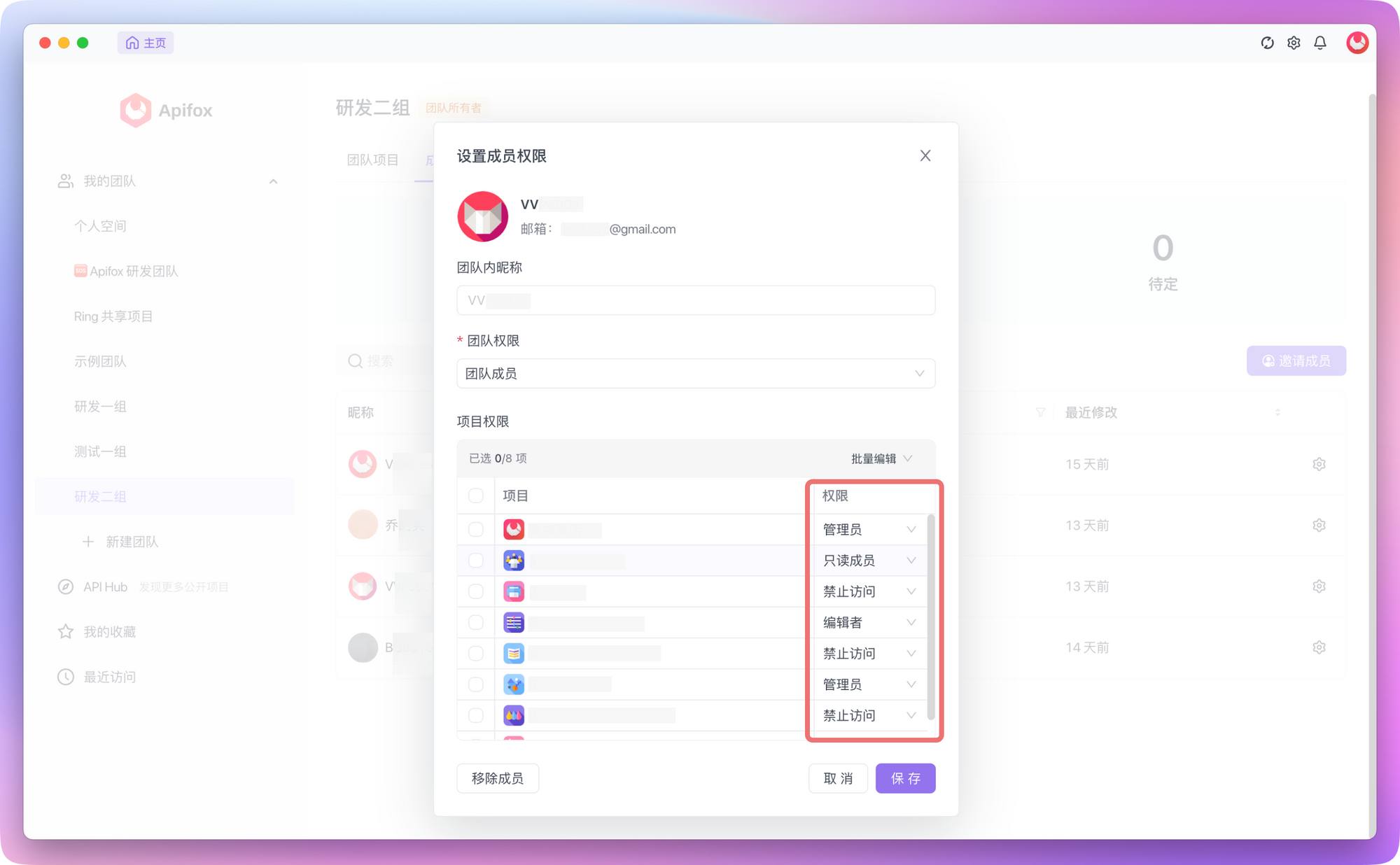Click the red fox project icon in first row
1400x865 pixels.
click(x=514, y=529)
